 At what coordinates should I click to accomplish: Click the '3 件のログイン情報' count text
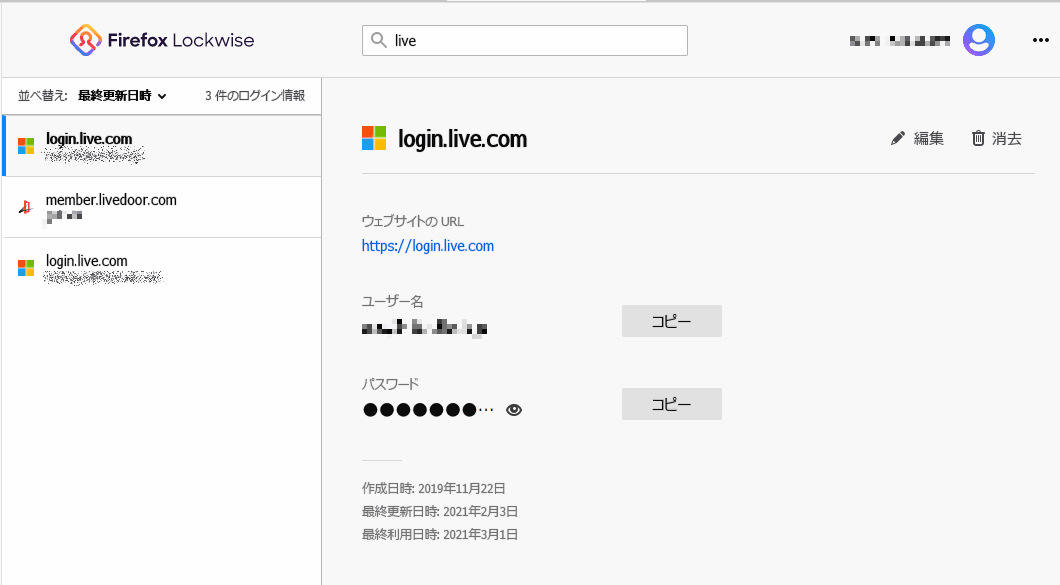pos(255,96)
